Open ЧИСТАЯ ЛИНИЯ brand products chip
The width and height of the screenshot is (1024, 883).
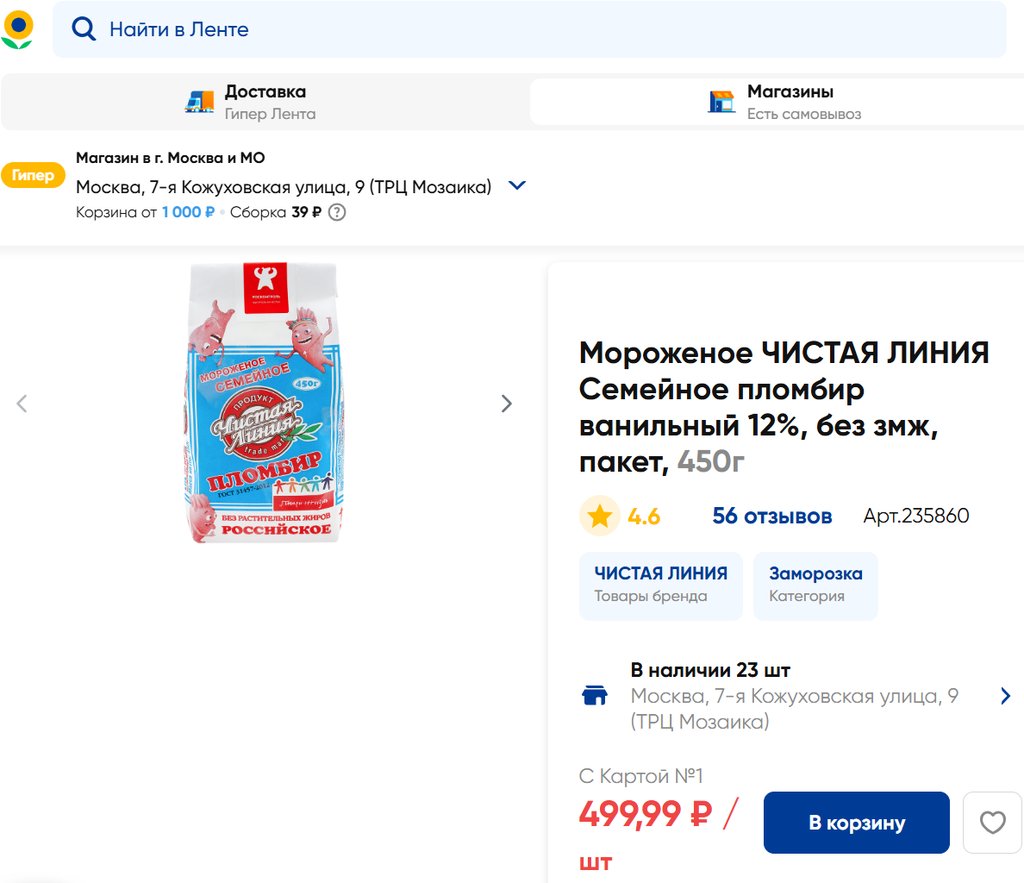[661, 585]
